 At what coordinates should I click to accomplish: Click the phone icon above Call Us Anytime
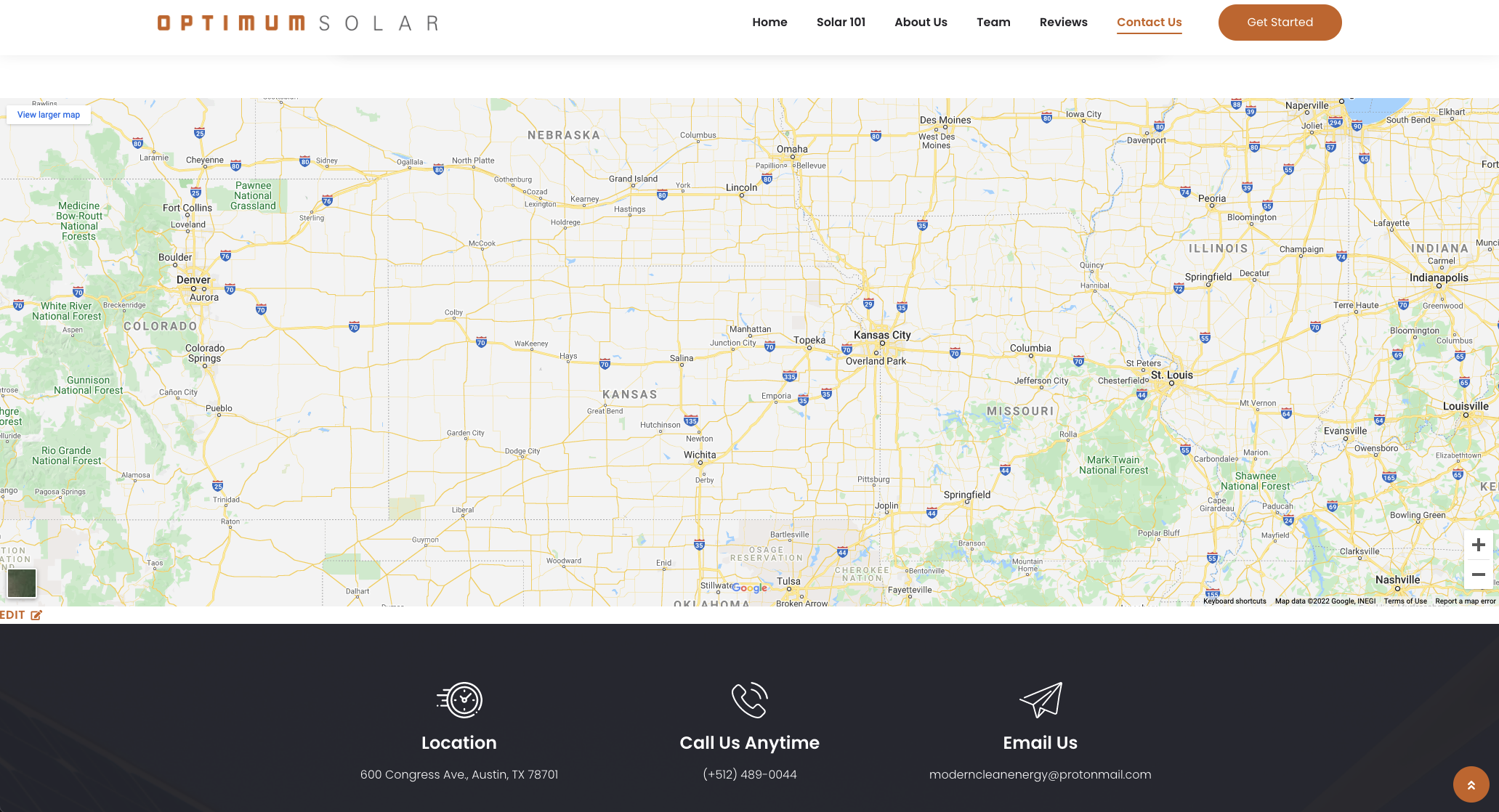click(750, 700)
